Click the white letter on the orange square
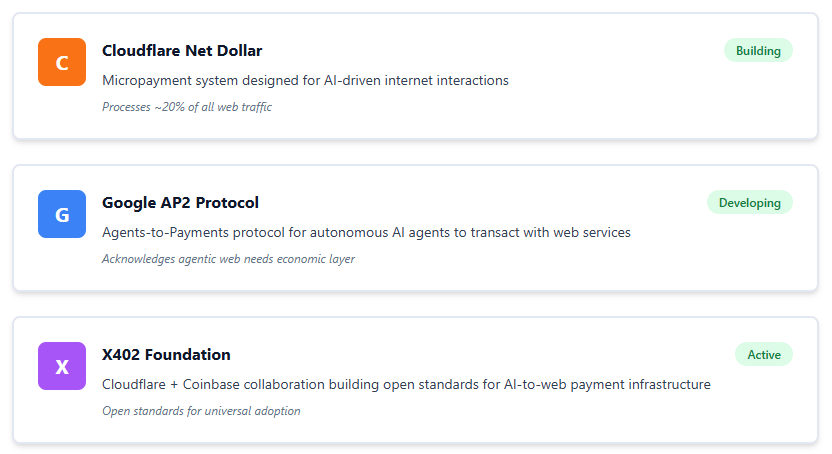Image resolution: width=832 pixels, height=454 pixels. click(62, 63)
